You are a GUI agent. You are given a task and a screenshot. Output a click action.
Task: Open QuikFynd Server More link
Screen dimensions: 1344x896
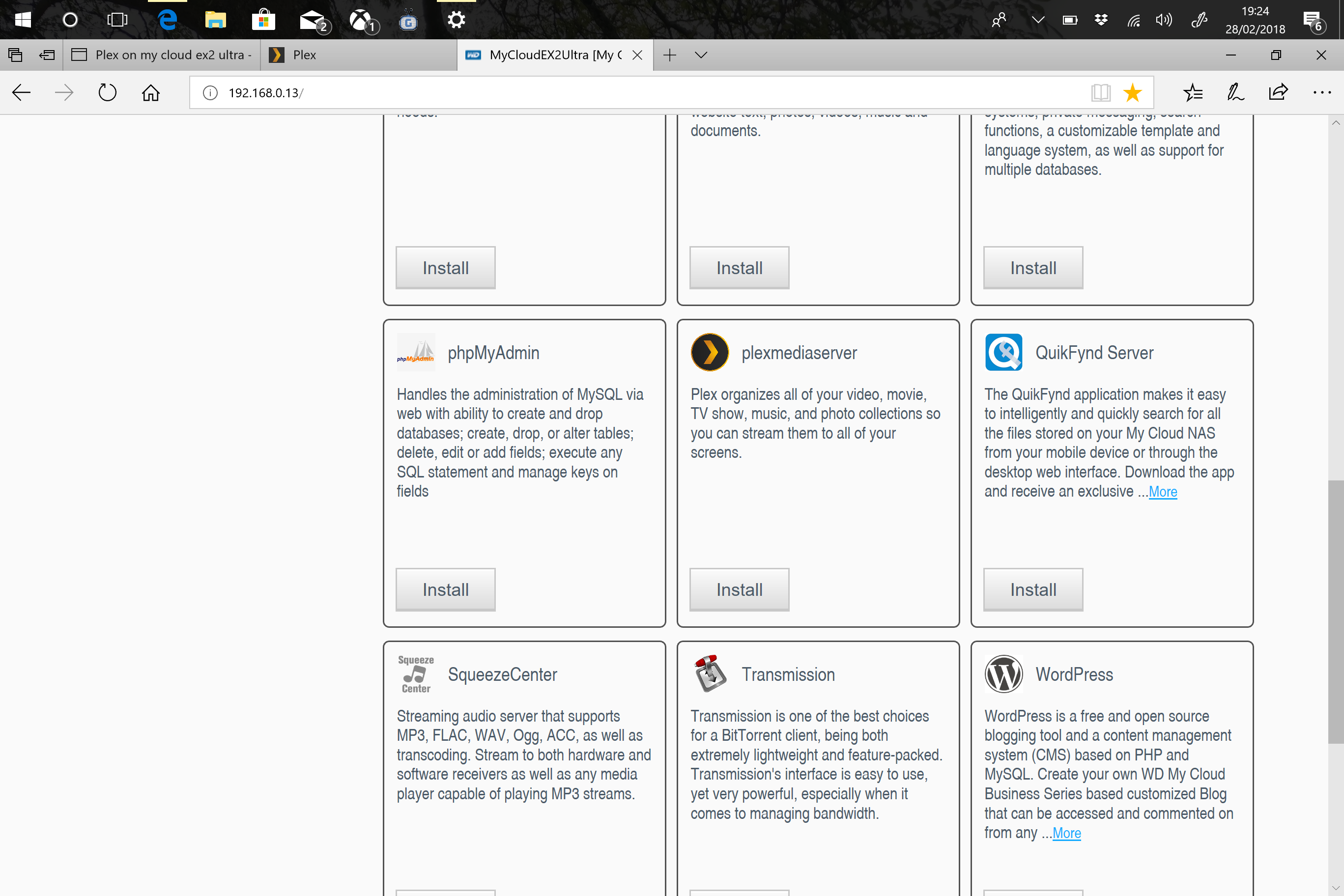click(x=1163, y=491)
